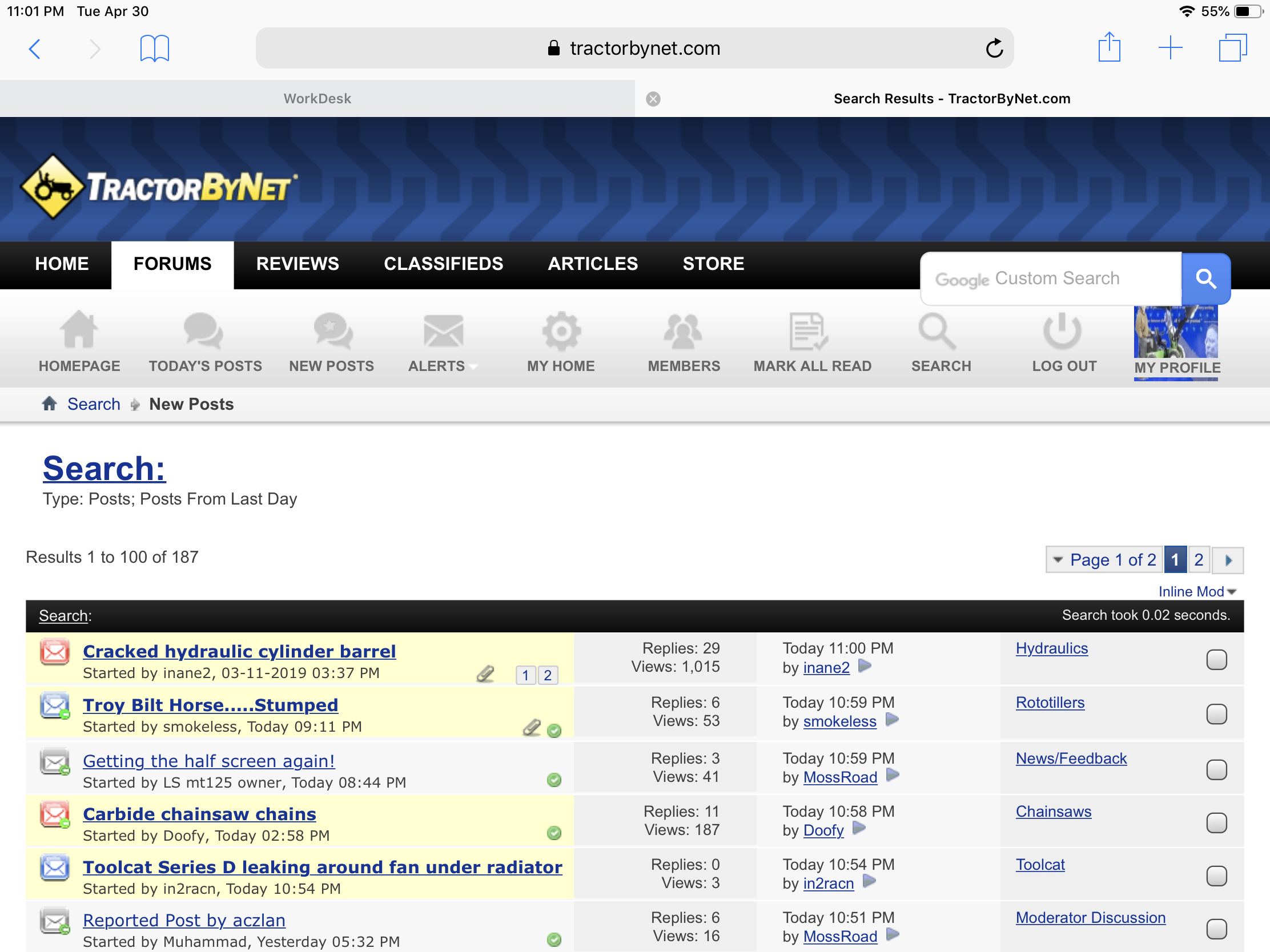Tick checkbox for Getting the half screen row
1270x952 pixels.
[1216, 770]
